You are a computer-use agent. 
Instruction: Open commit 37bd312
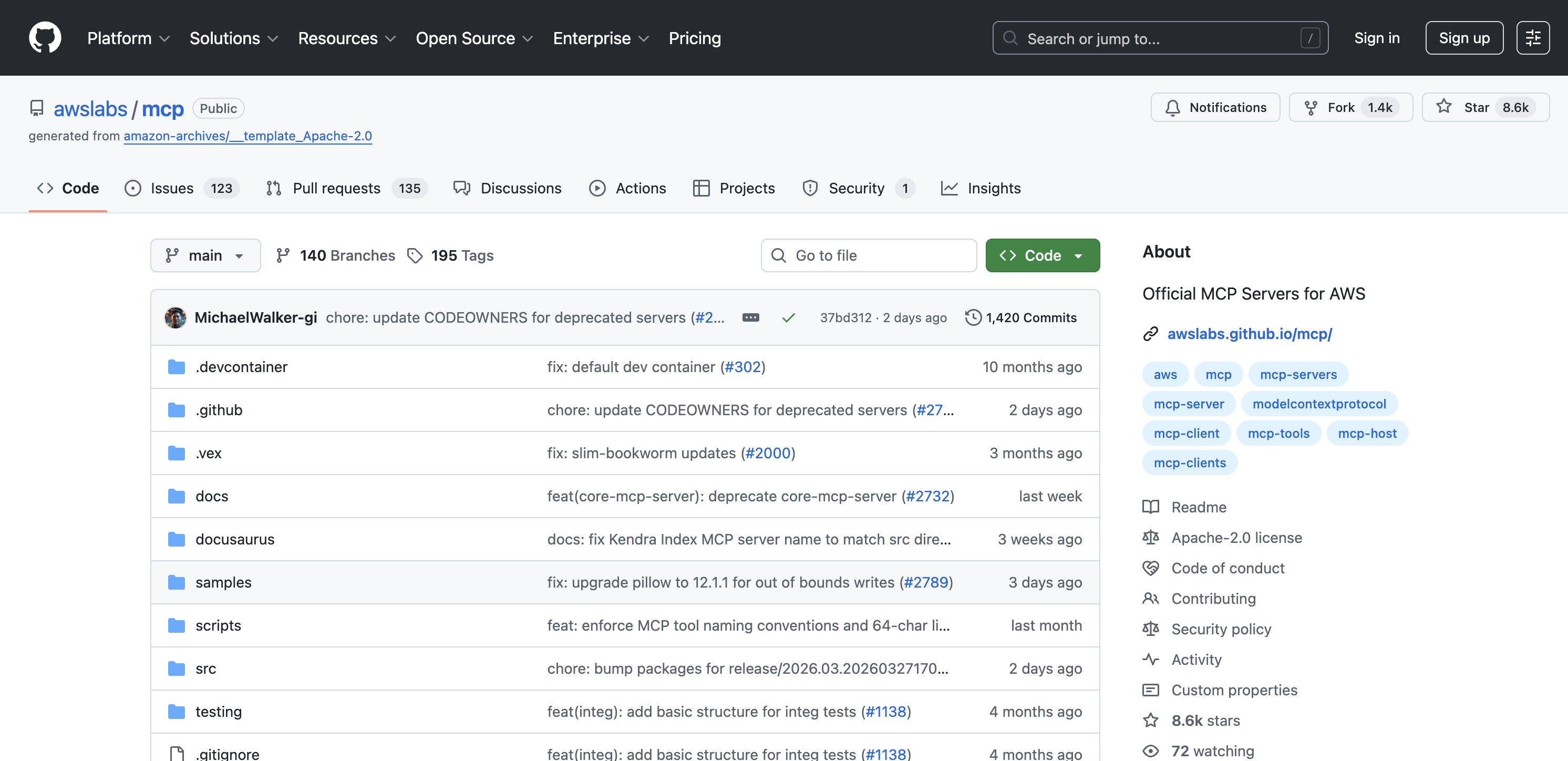[x=845, y=317]
